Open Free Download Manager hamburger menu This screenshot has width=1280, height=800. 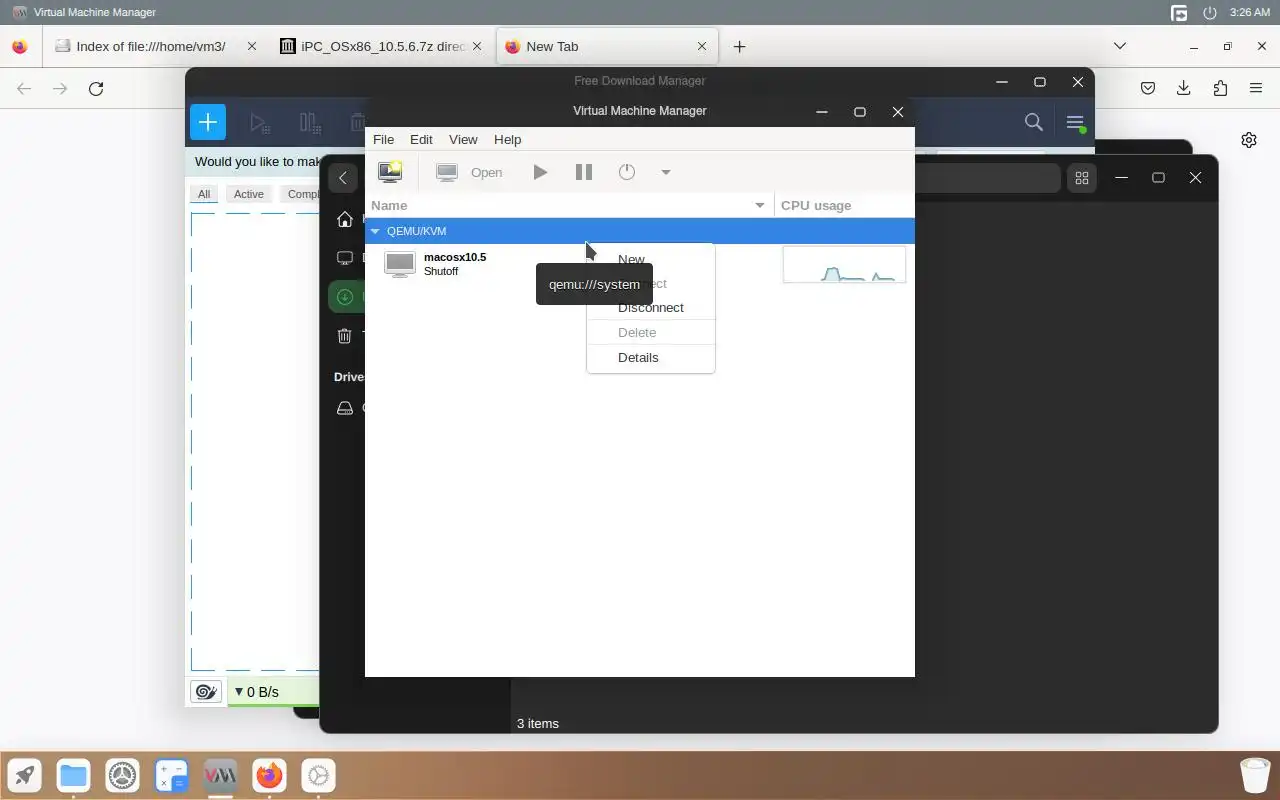1075,122
